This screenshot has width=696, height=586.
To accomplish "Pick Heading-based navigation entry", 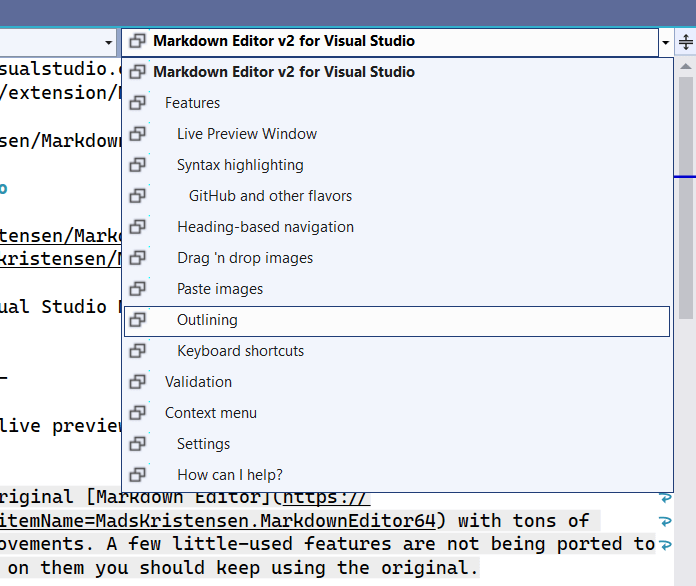I will click(x=397, y=227).
